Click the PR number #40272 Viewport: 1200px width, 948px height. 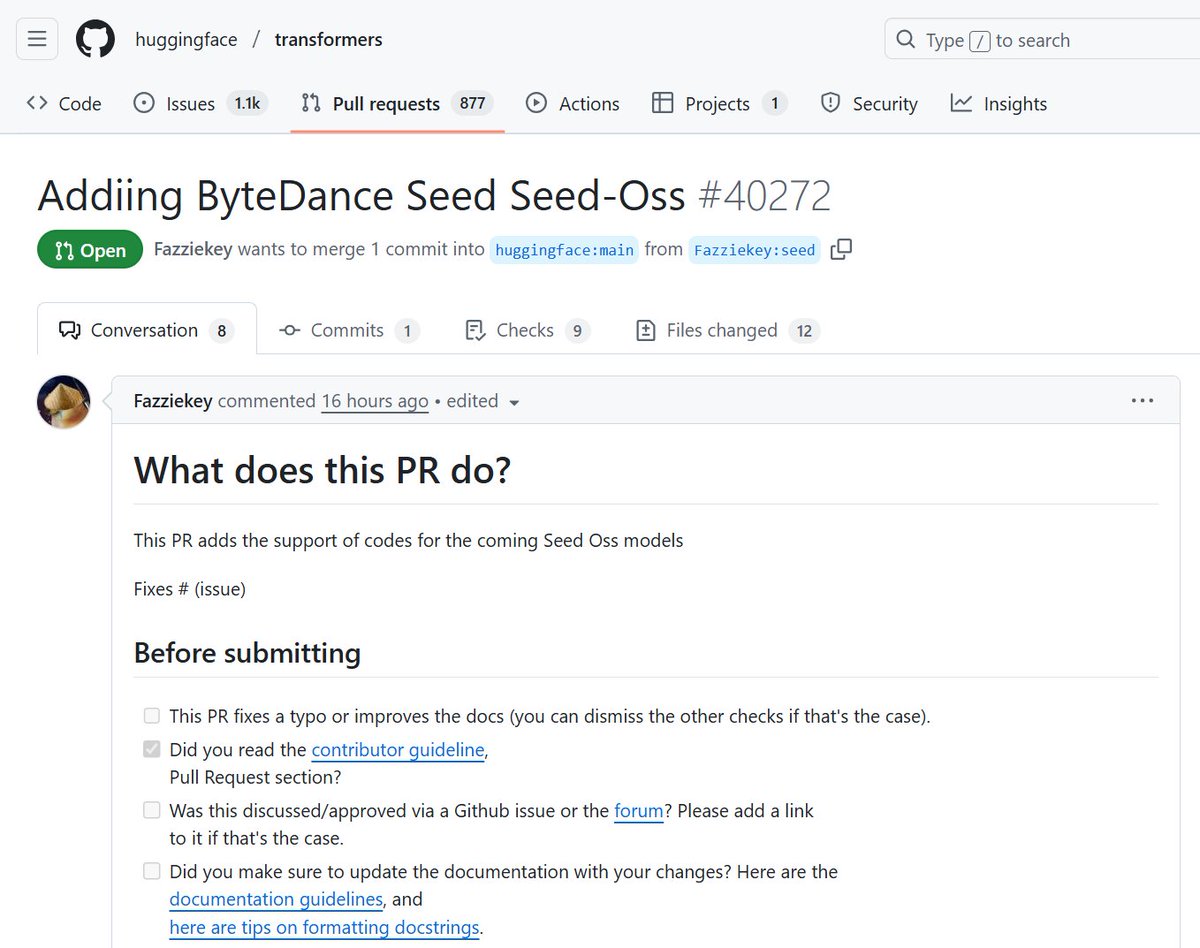(x=763, y=197)
